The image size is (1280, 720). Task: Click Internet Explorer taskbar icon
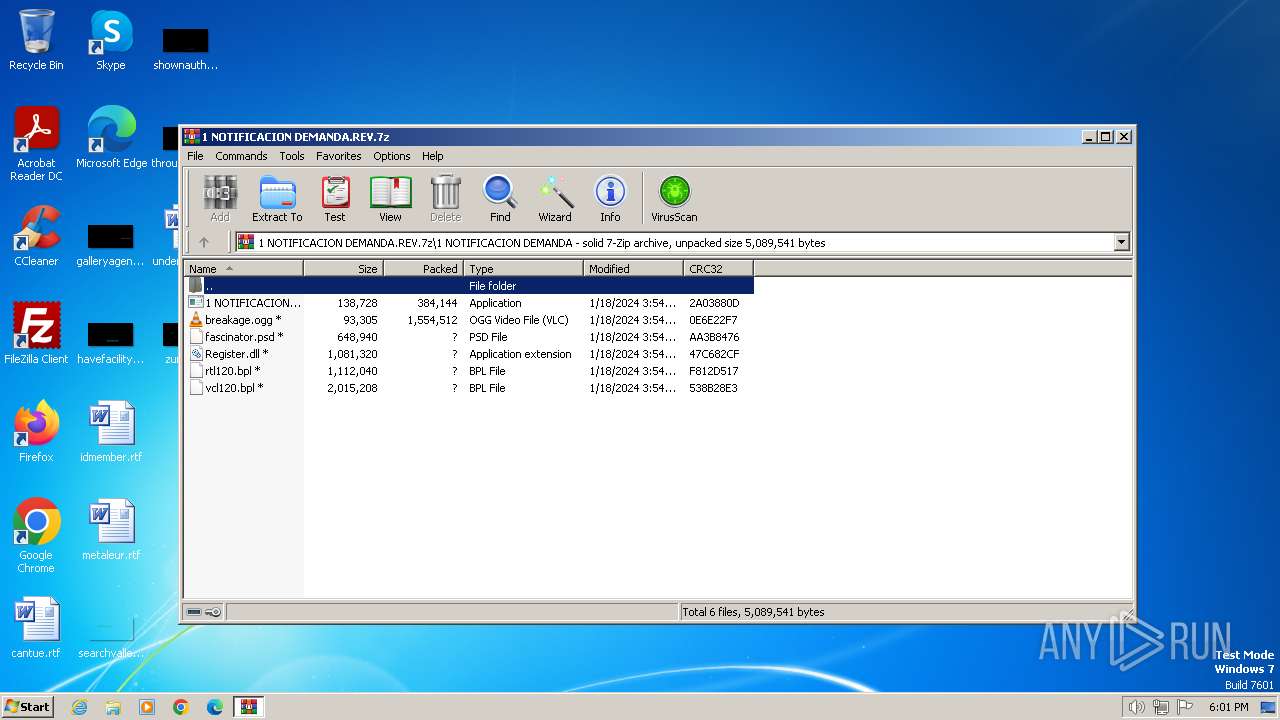click(79, 707)
